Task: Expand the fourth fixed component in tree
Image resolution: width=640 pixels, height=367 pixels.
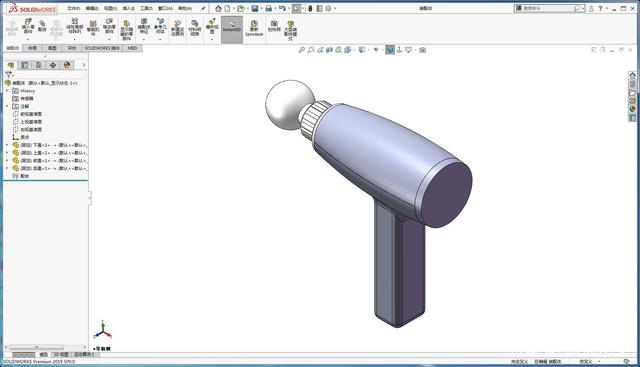Action: 7,168
